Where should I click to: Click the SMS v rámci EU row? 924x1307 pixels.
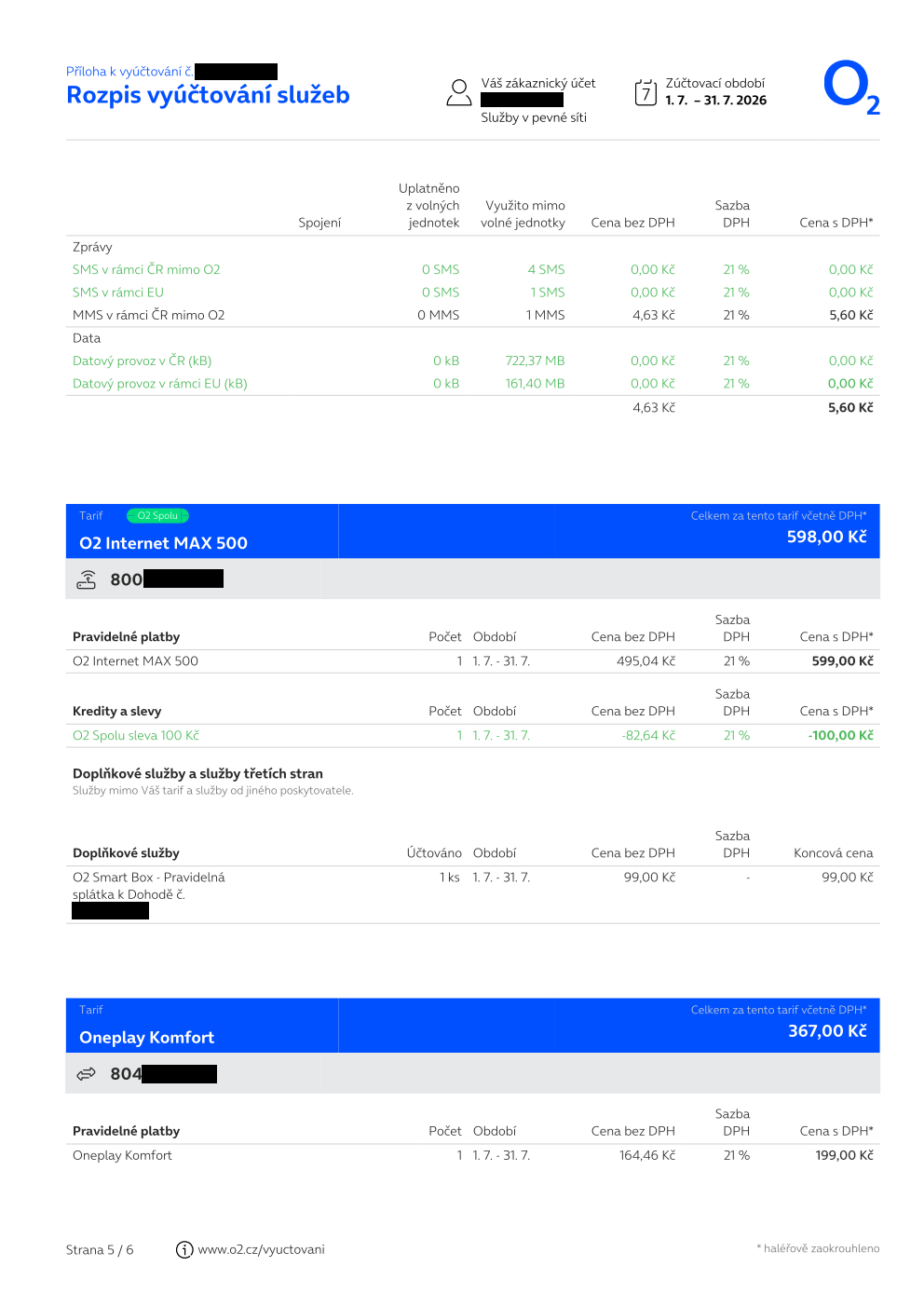pyautogui.click(x=472, y=292)
